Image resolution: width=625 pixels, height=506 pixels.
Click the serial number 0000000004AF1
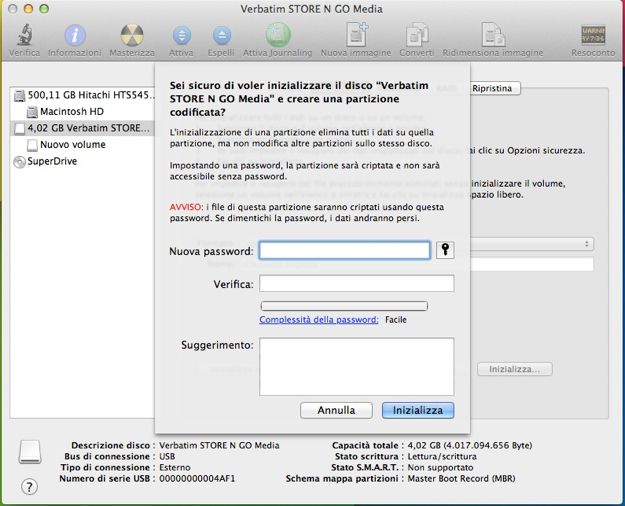(x=197, y=478)
